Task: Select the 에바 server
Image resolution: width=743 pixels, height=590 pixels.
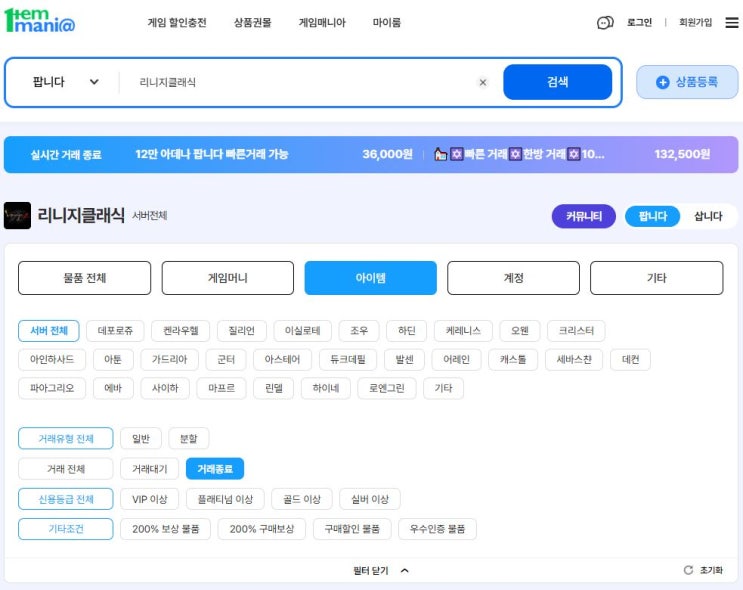Action: 113,389
